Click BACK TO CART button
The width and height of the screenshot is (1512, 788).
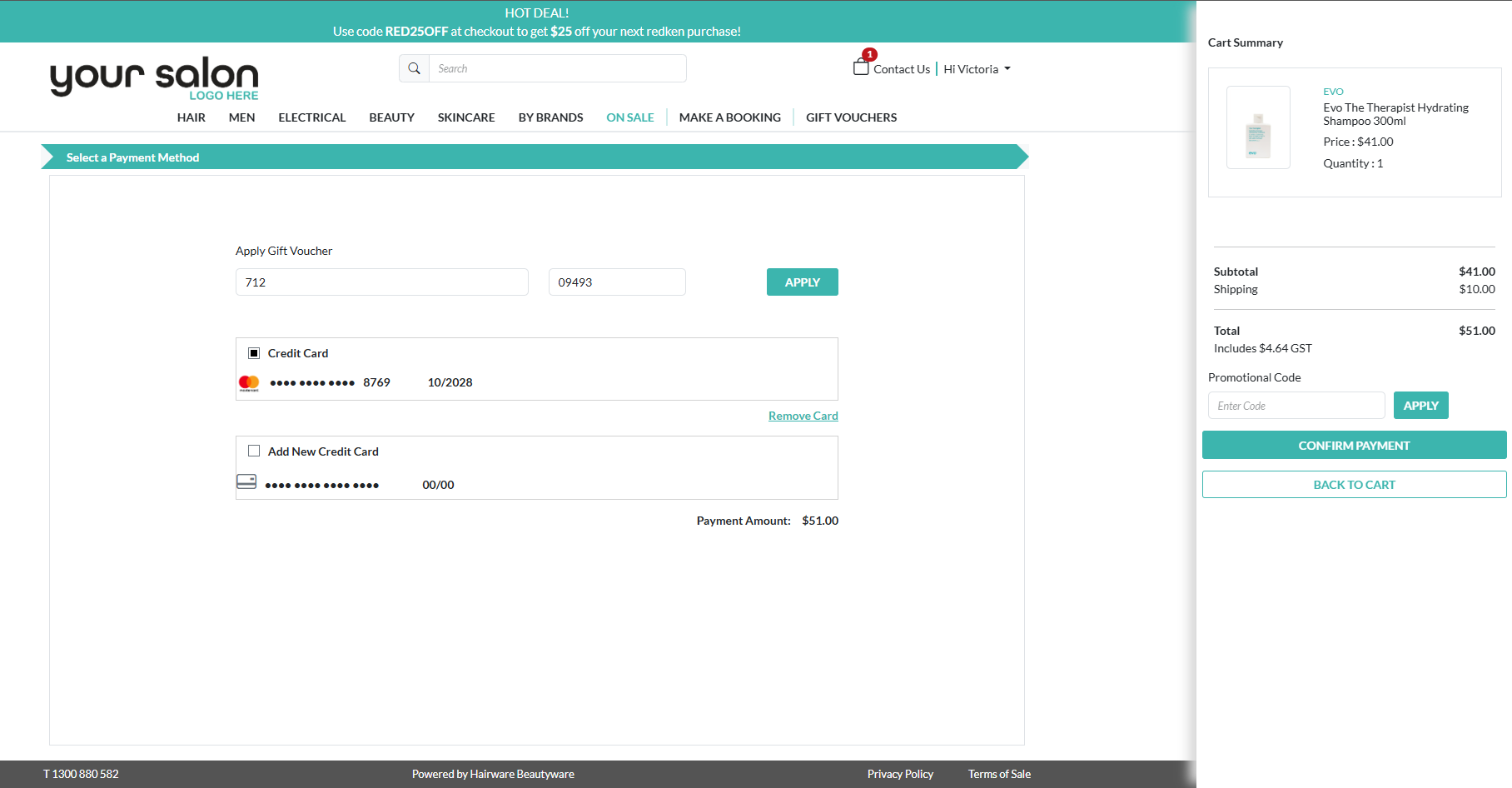click(1354, 485)
